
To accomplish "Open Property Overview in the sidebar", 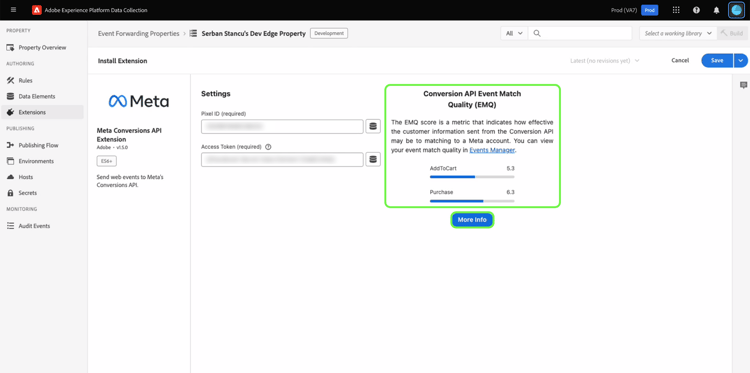I will 42,47.
